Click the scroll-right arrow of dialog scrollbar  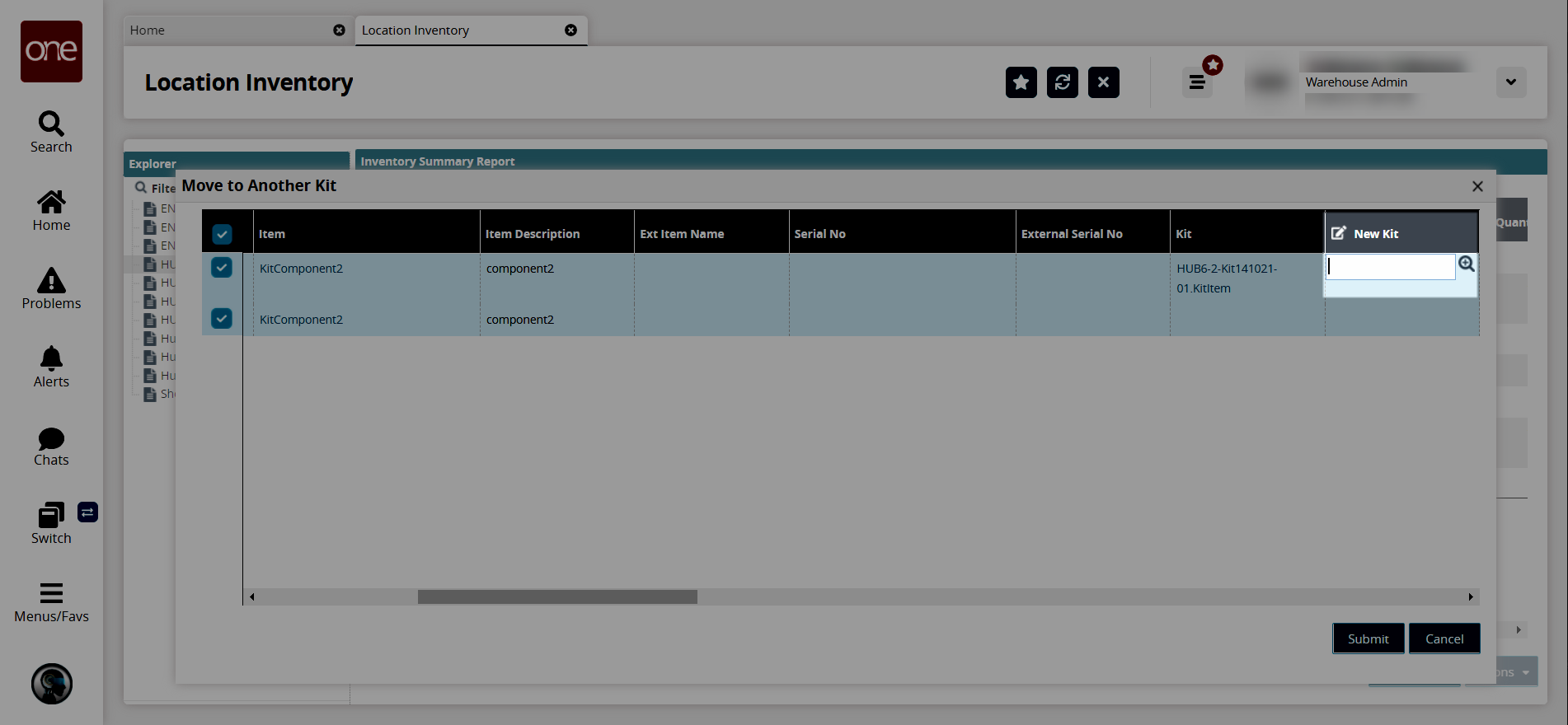pyautogui.click(x=1471, y=596)
